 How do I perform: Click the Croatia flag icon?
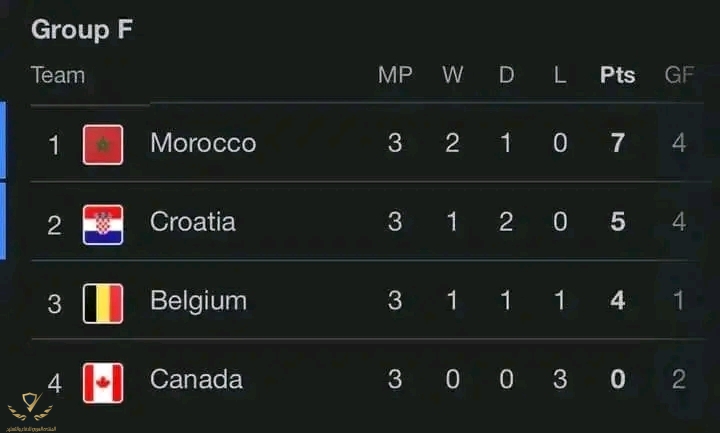click(103, 225)
